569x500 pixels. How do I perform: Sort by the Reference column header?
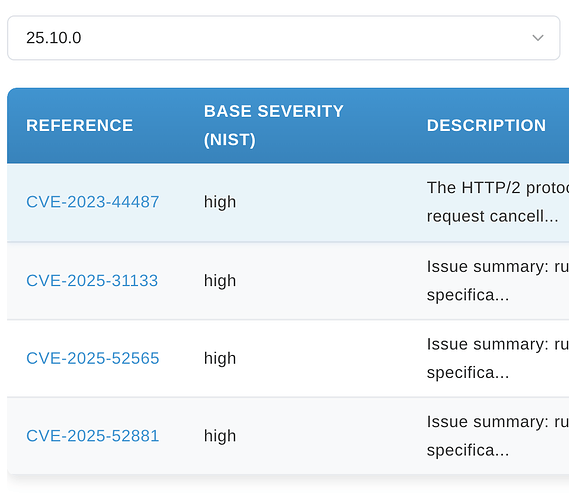[79, 126]
